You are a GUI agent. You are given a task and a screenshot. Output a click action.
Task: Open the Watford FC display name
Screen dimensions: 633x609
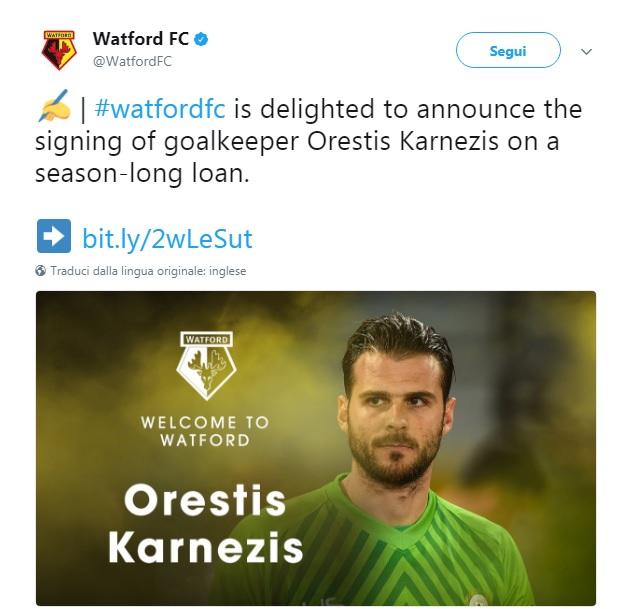pyautogui.click(x=140, y=40)
